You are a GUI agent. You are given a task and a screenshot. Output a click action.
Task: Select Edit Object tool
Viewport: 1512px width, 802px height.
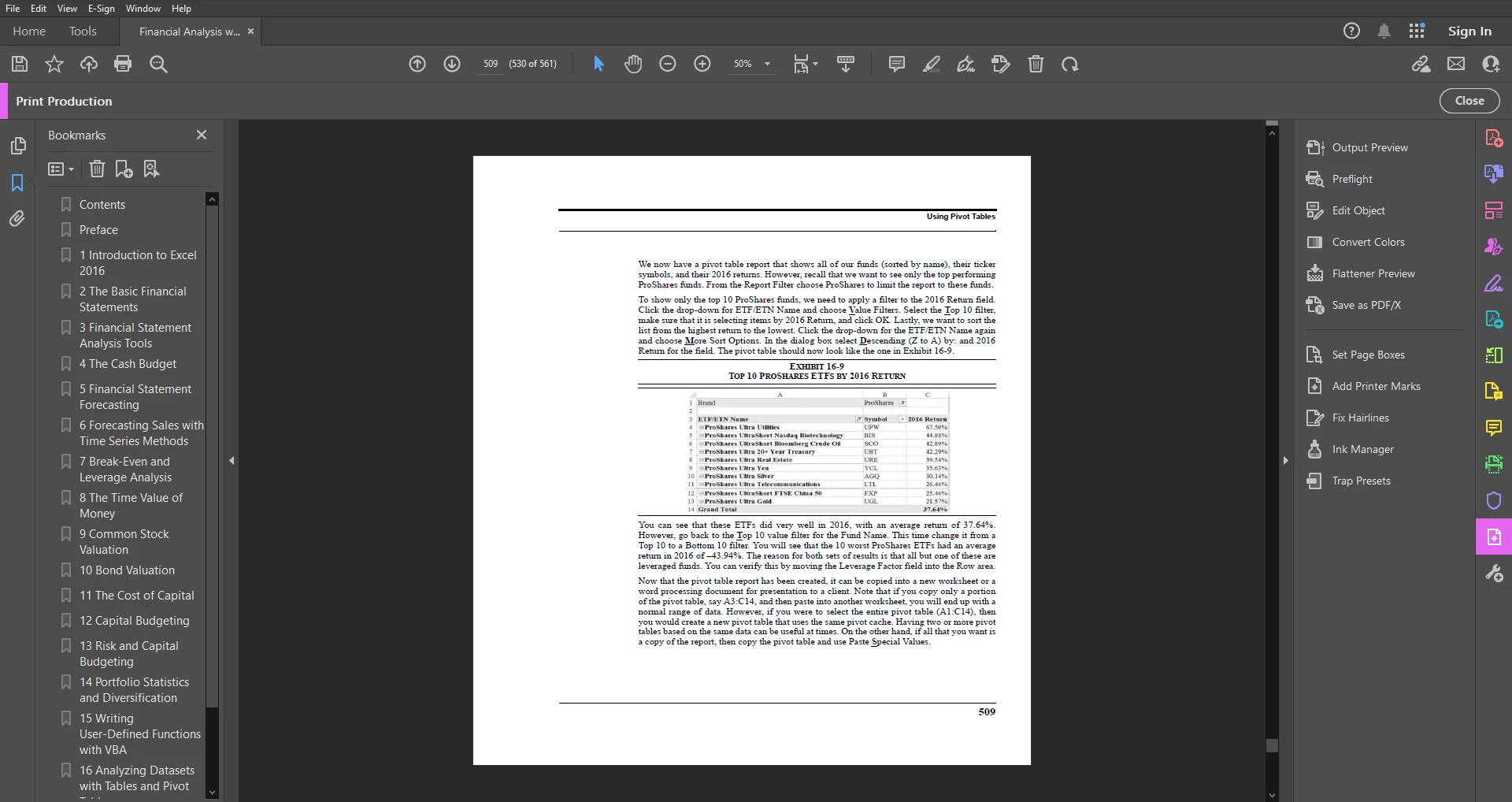(x=1346, y=210)
